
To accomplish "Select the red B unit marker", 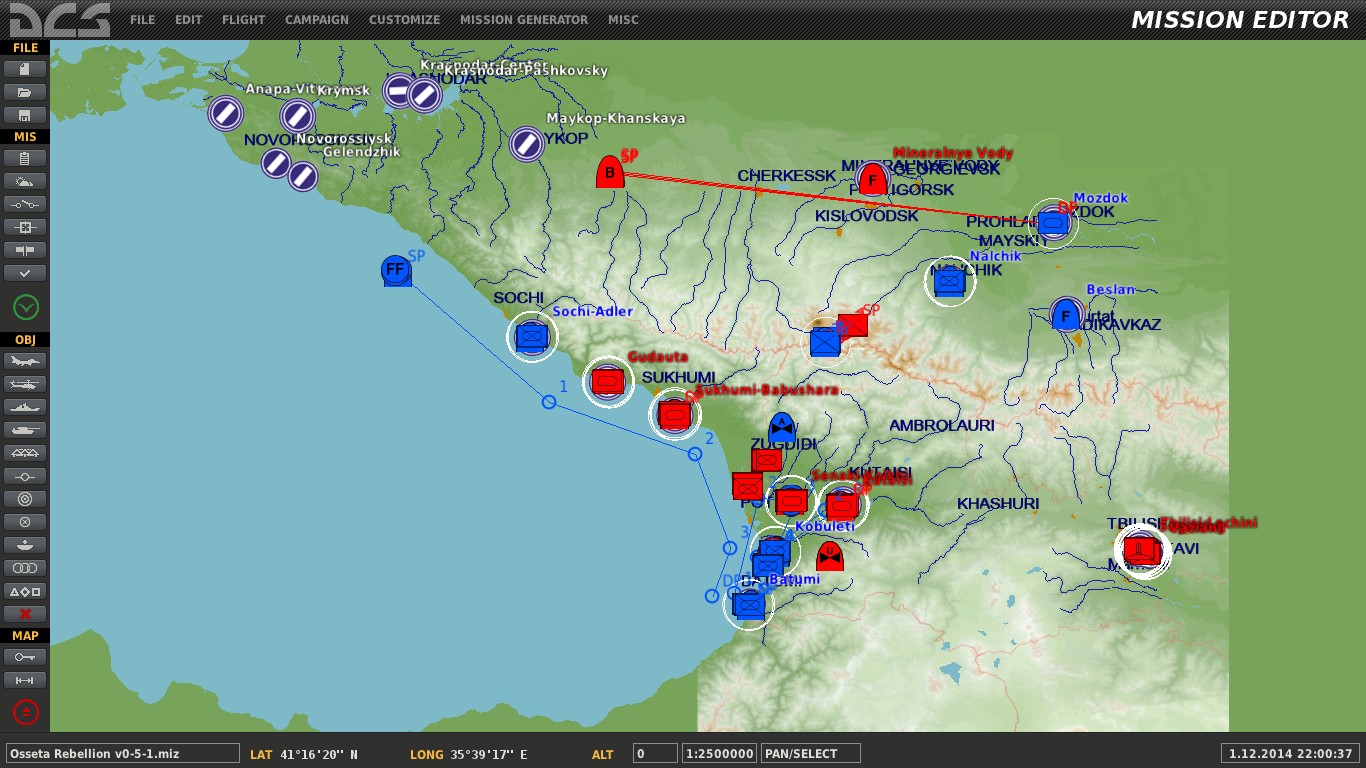I will tap(610, 173).
